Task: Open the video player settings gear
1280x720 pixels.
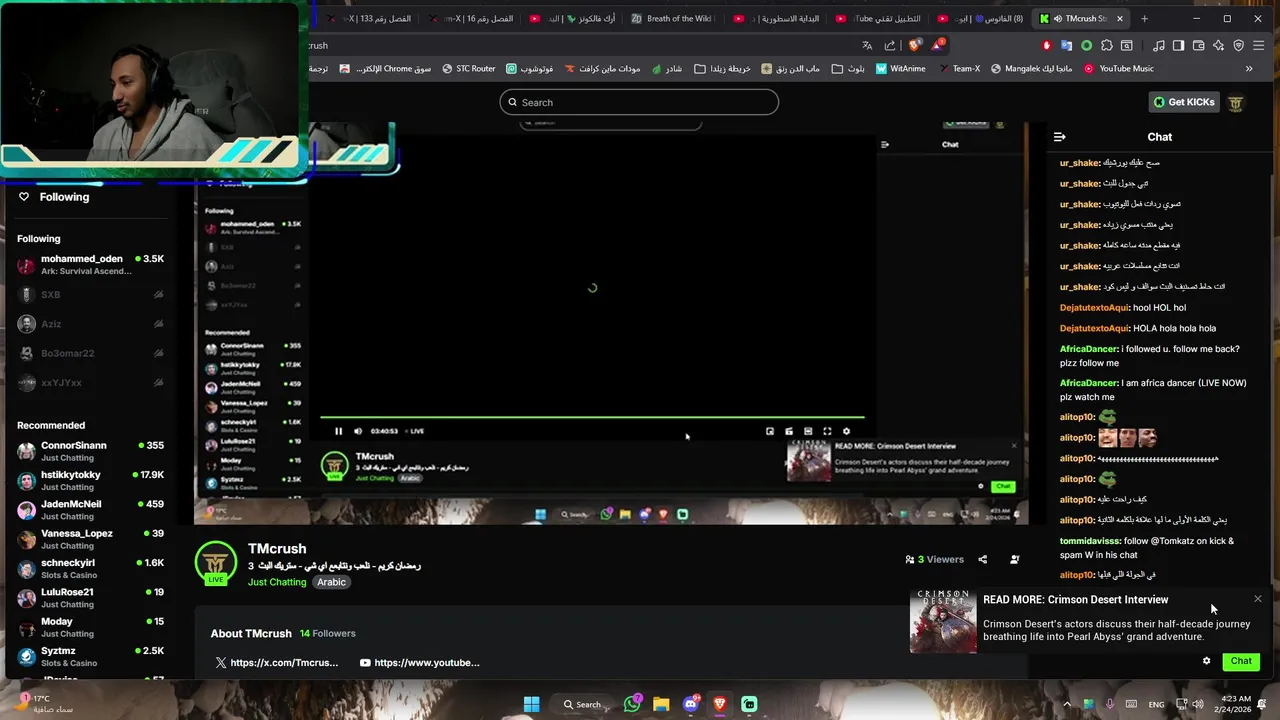Action: point(846,431)
